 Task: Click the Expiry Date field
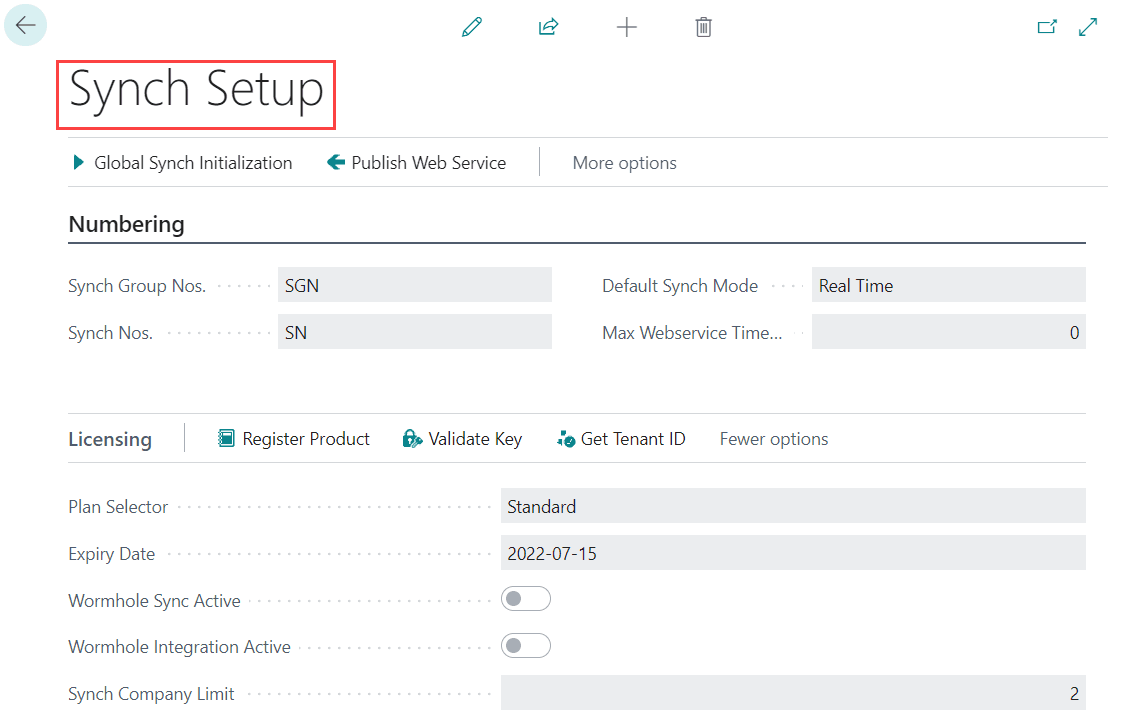click(x=793, y=553)
